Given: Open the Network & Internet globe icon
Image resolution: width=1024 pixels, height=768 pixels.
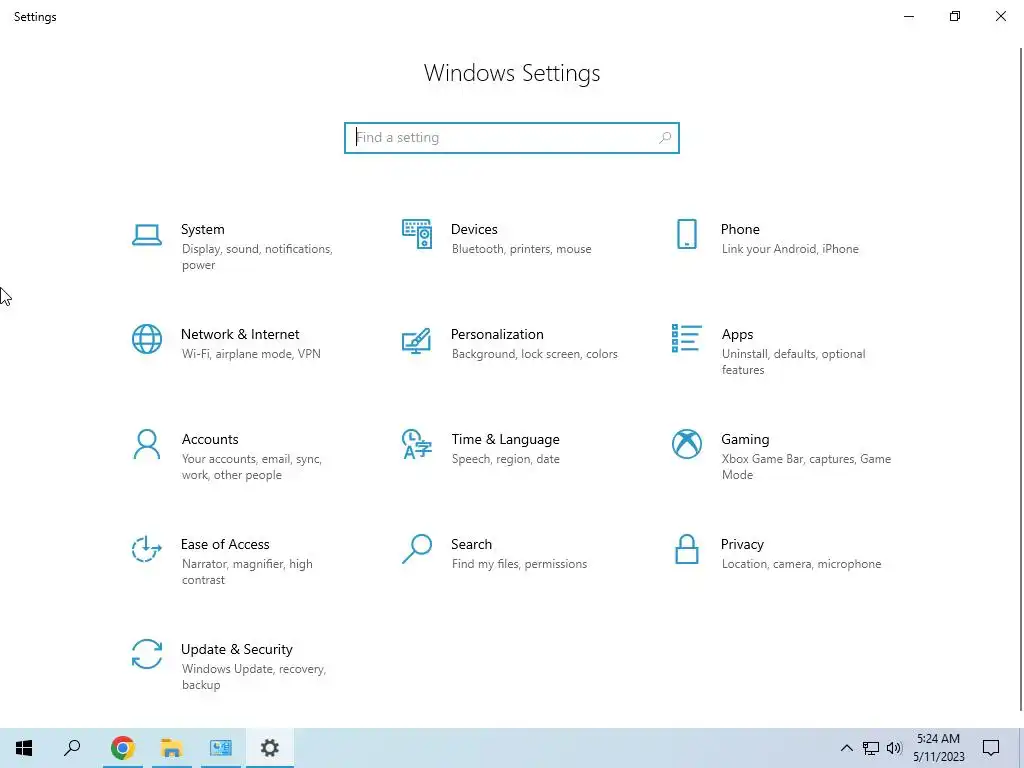Looking at the screenshot, I should [147, 339].
